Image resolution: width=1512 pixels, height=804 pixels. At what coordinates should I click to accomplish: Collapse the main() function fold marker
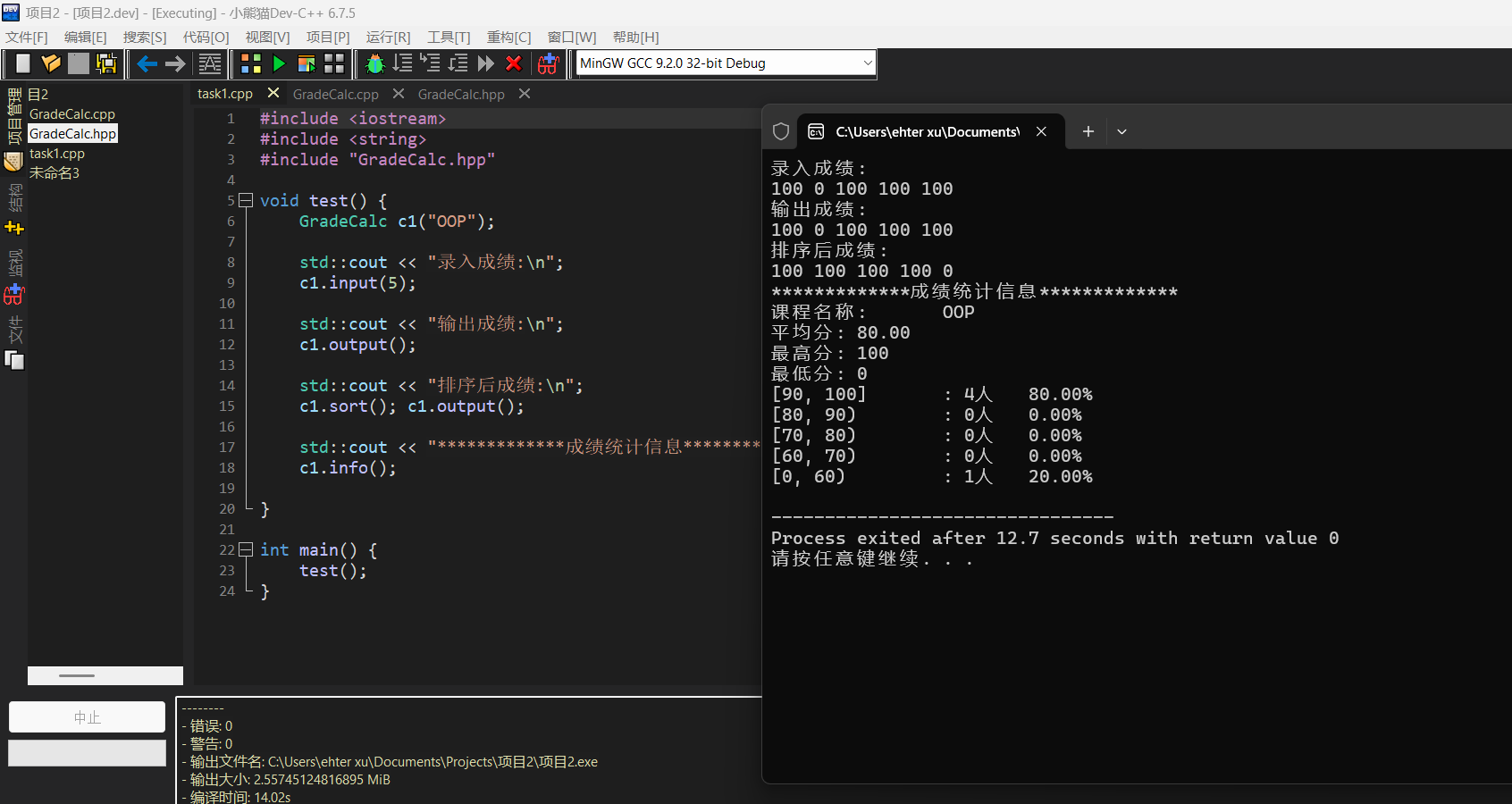[x=246, y=549]
